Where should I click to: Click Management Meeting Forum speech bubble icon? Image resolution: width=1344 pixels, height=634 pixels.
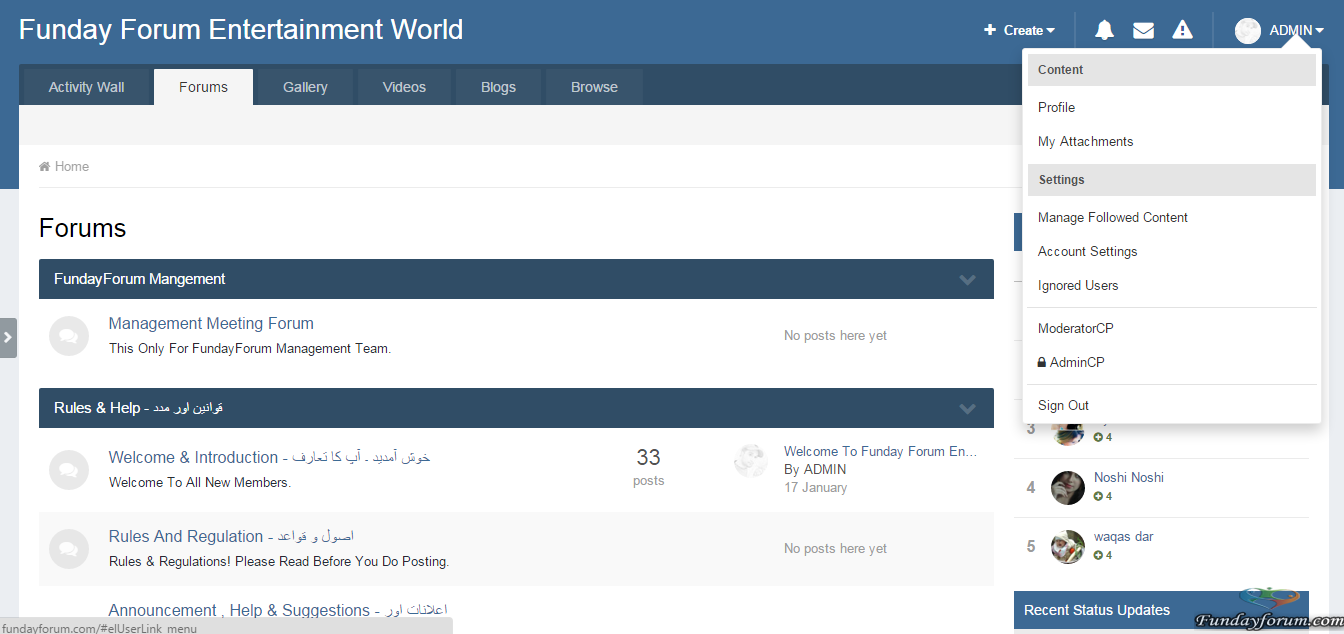coord(69,336)
